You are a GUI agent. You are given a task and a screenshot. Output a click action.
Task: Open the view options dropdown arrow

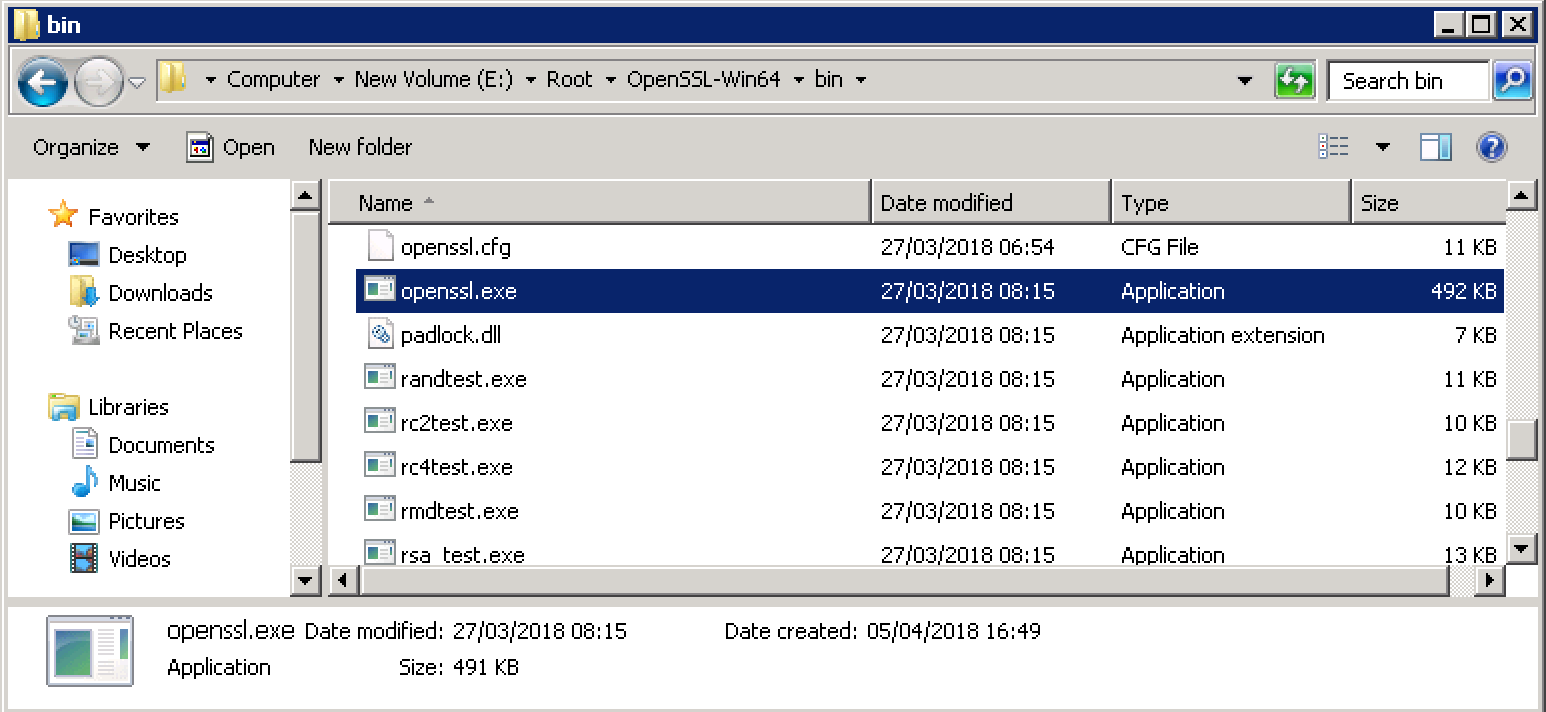1383,147
